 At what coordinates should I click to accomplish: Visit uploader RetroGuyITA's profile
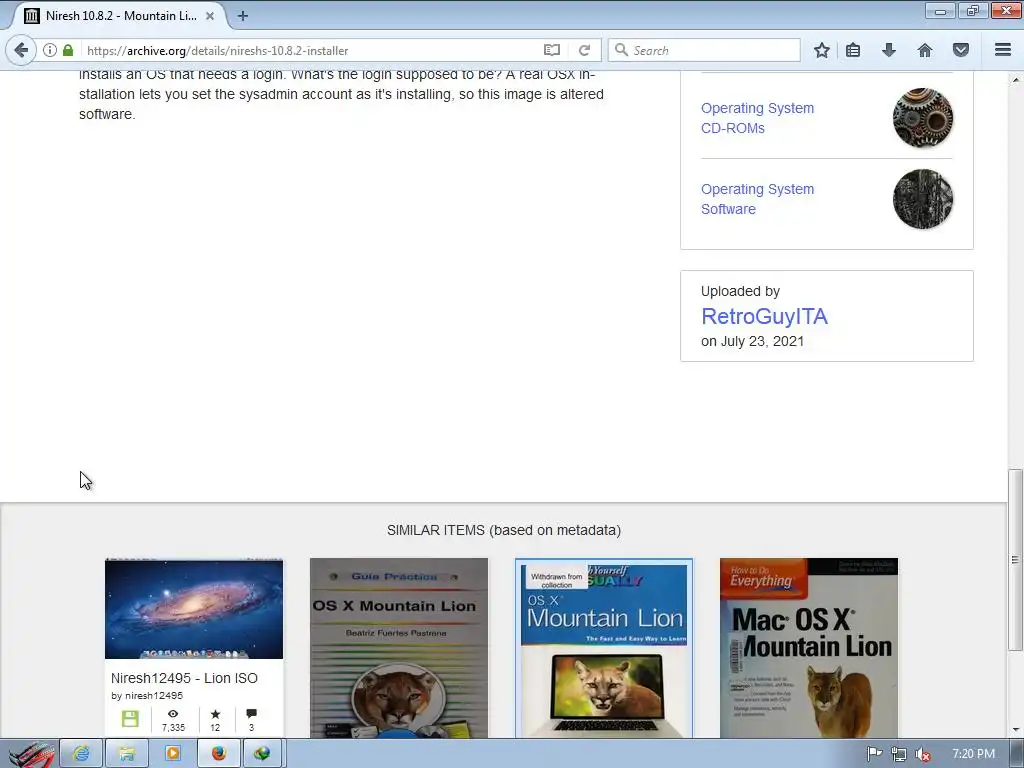764,316
